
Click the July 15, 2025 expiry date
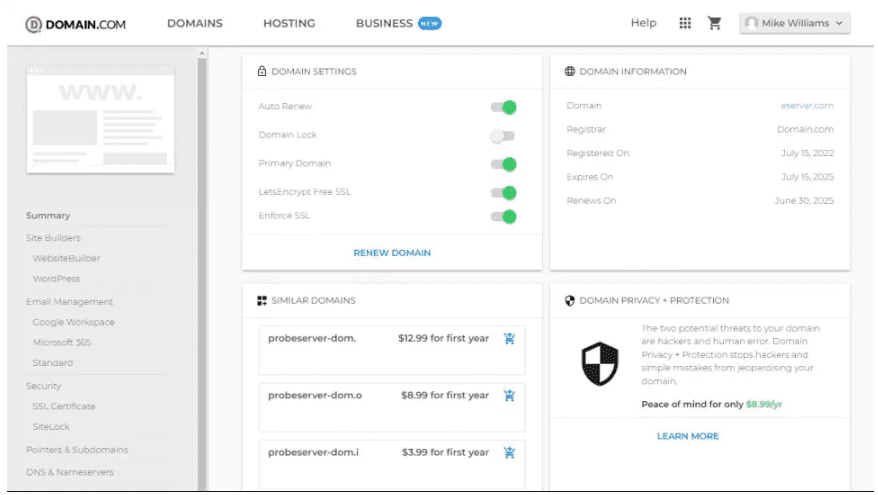(x=807, y=176)
